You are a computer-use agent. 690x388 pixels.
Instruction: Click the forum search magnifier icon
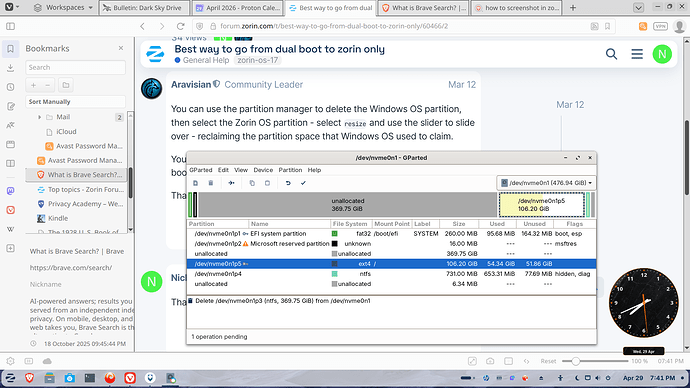611,54
